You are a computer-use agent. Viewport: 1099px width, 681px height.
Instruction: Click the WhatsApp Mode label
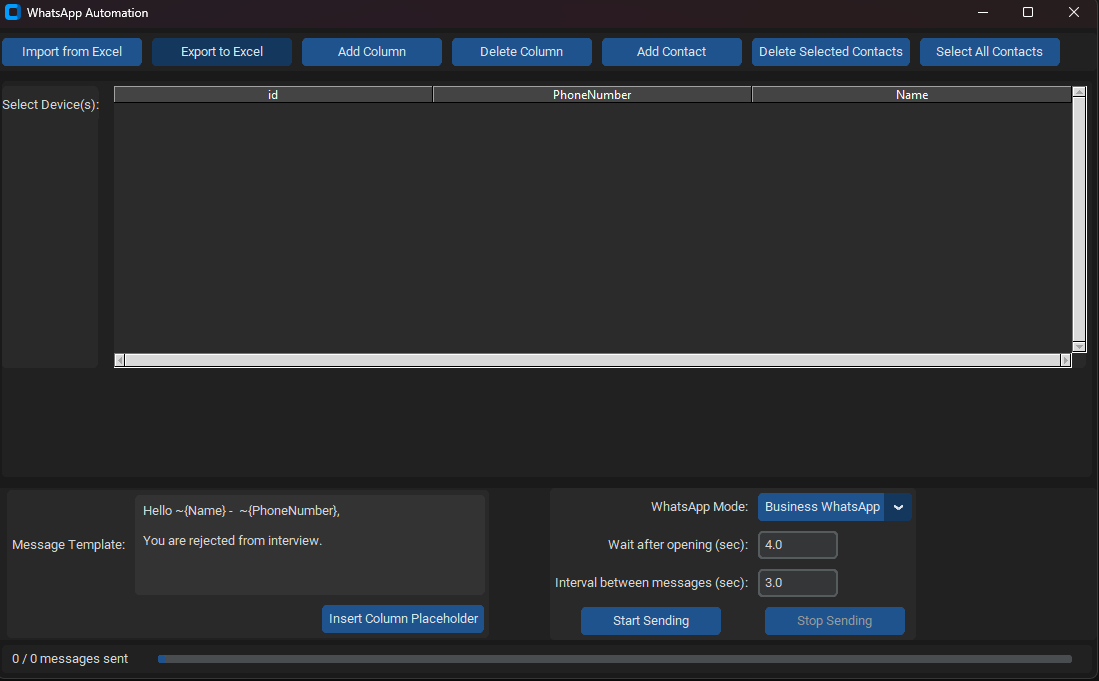tap(699, 507)
